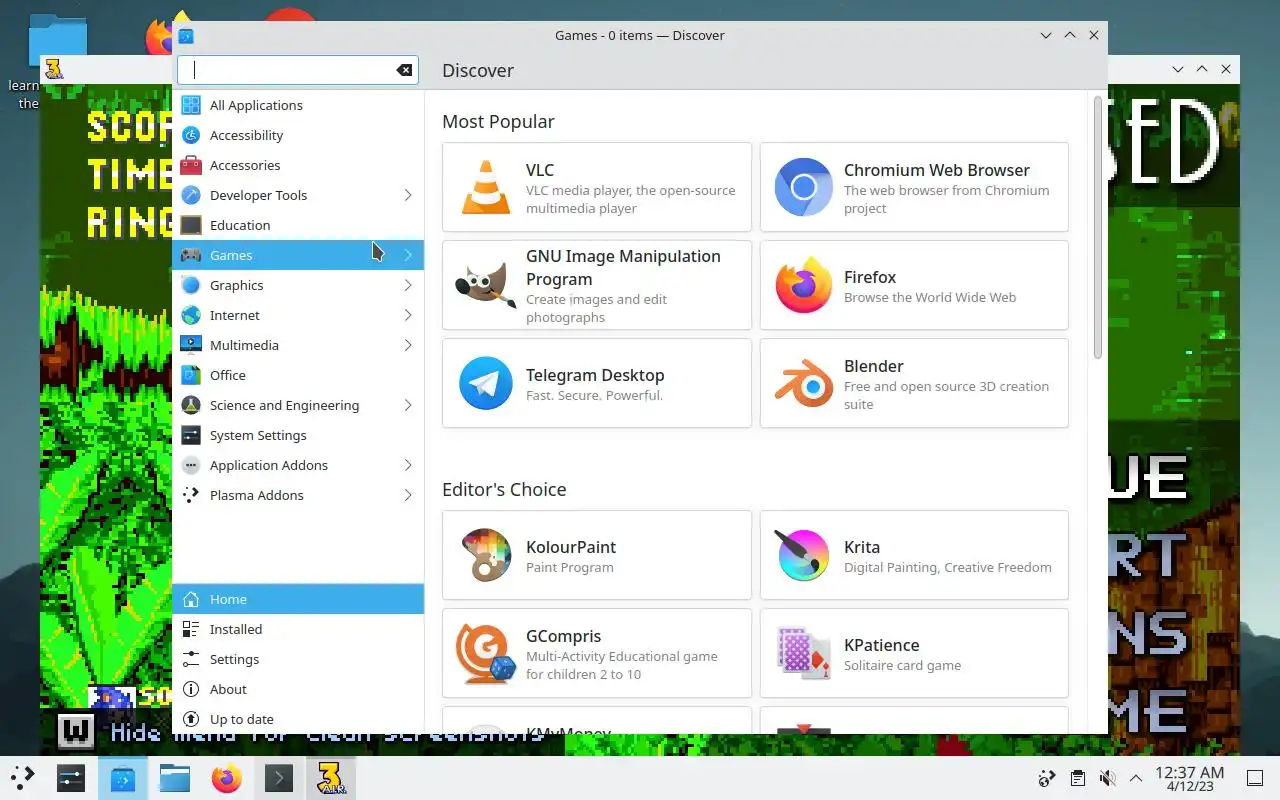
Task: Open the VLC app title
Action: [x=540, y=170]
